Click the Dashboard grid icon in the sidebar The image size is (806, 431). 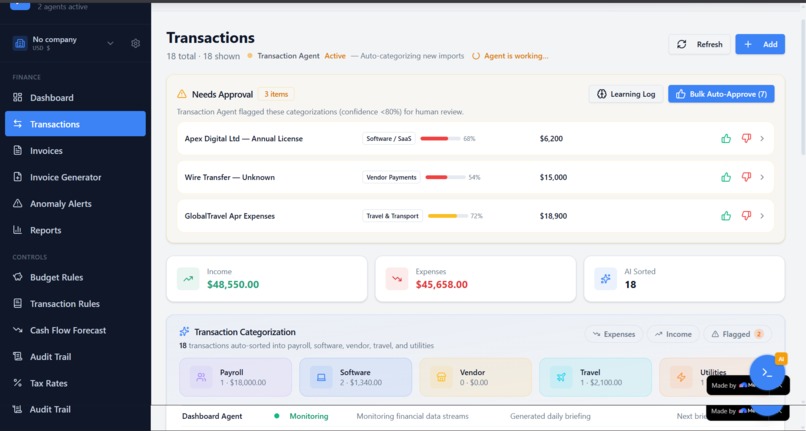17,97
